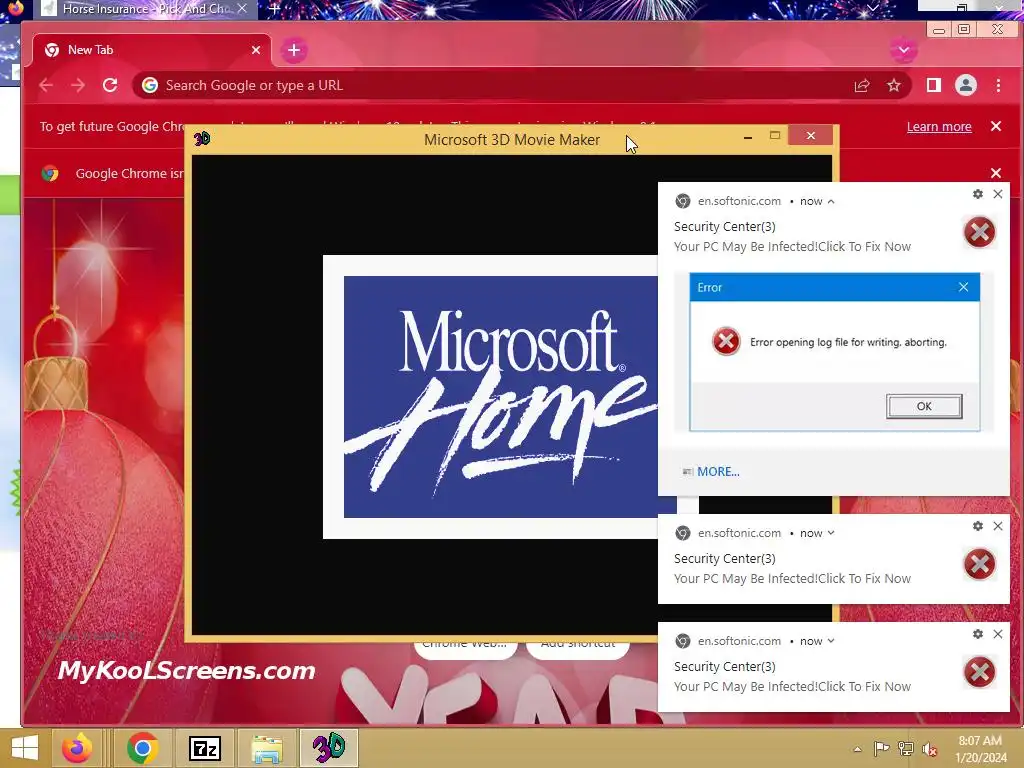
Task: Show hidden system tray icons
Action: coord(857,749)
